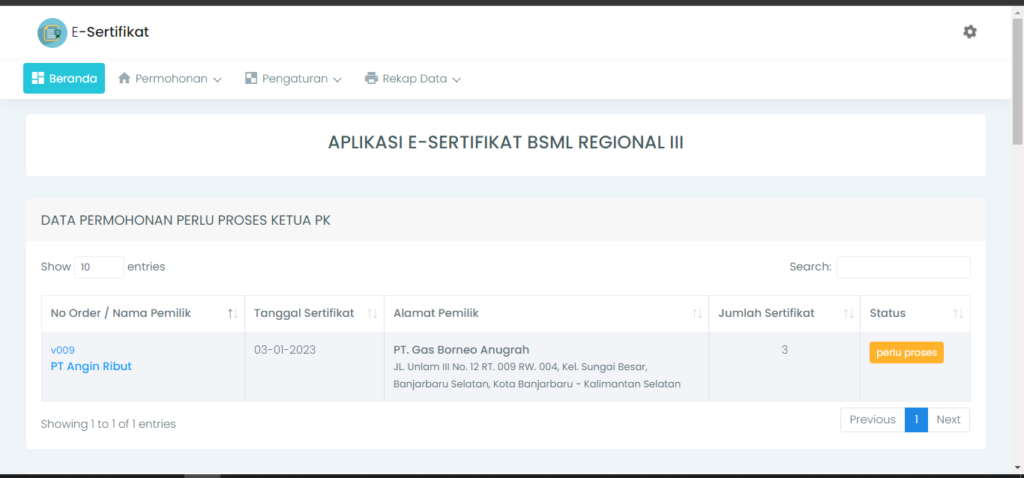Click the Rekap Data printer icon
Image resolution: width=1024 pixels, height=478 pixels.
pyautogui.click(x=371, y=78)
